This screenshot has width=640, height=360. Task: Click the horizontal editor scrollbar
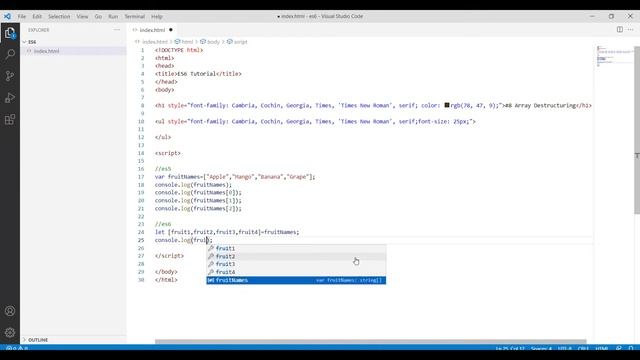click(x=371, y=341)
